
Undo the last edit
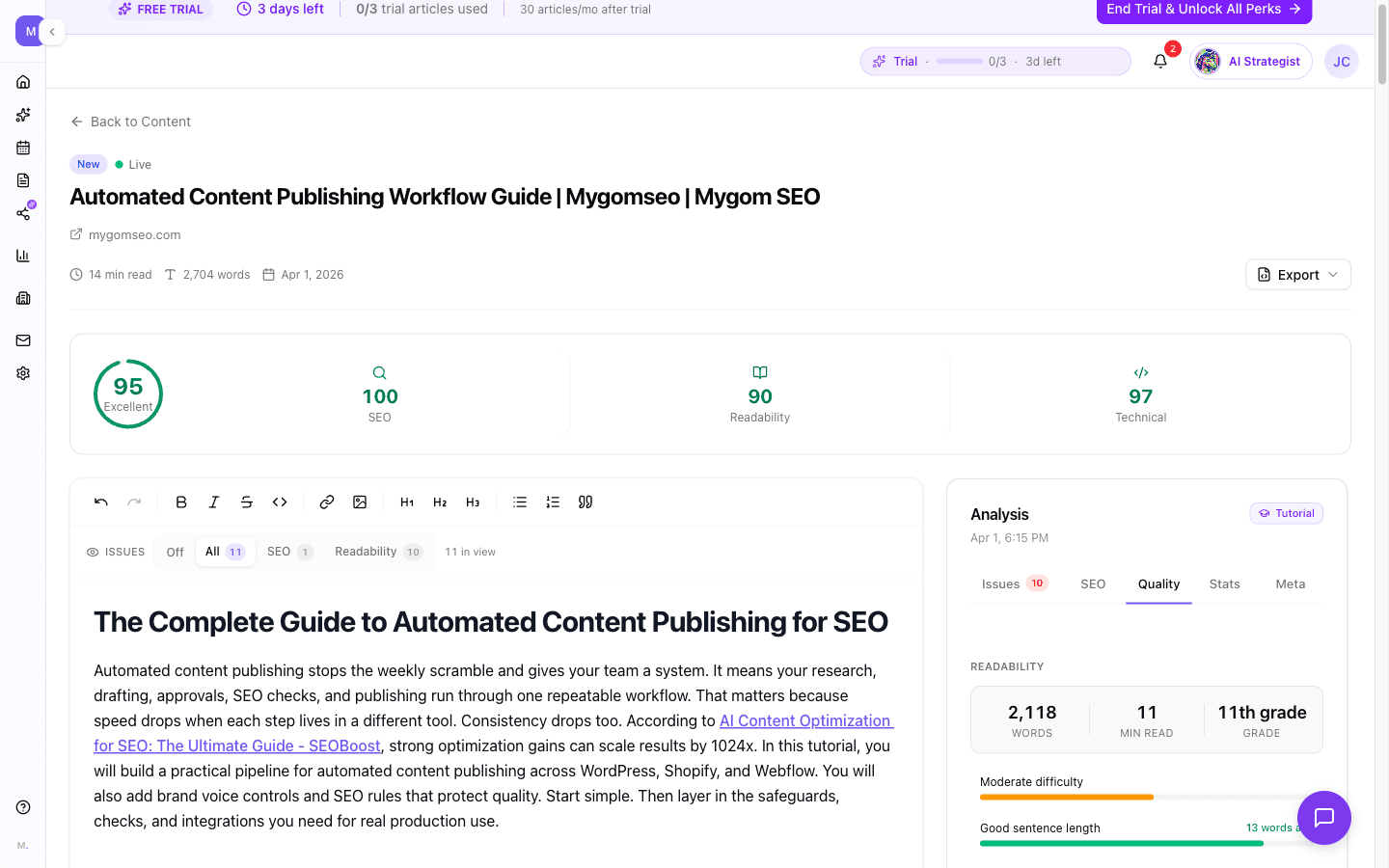[x=100, y=502]
